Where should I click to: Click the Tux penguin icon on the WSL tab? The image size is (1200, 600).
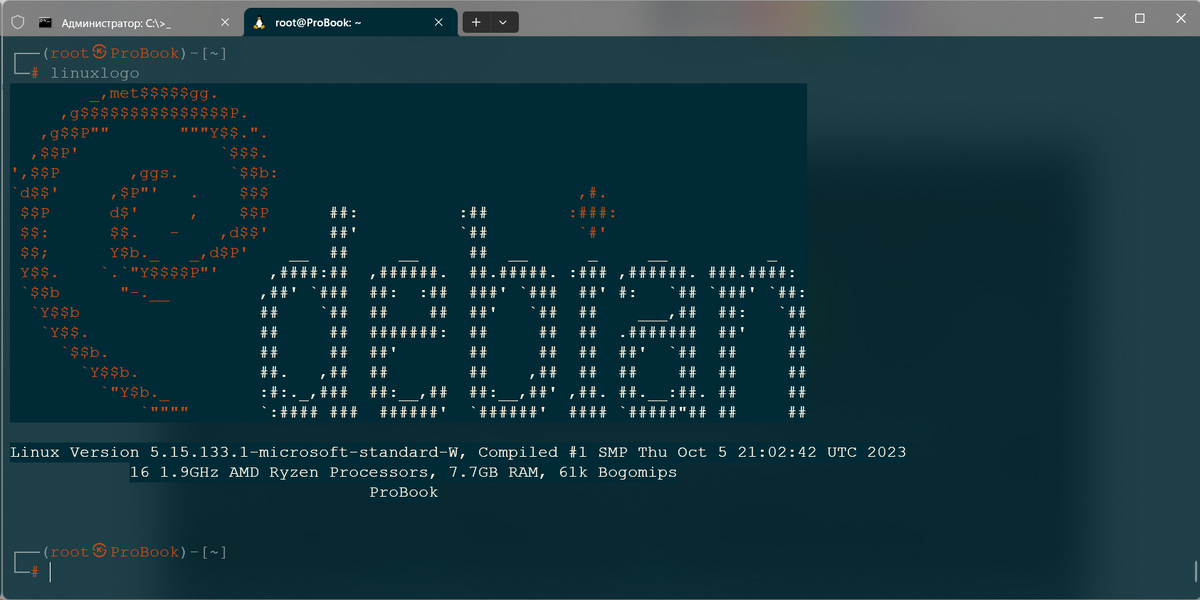point(259,21)
